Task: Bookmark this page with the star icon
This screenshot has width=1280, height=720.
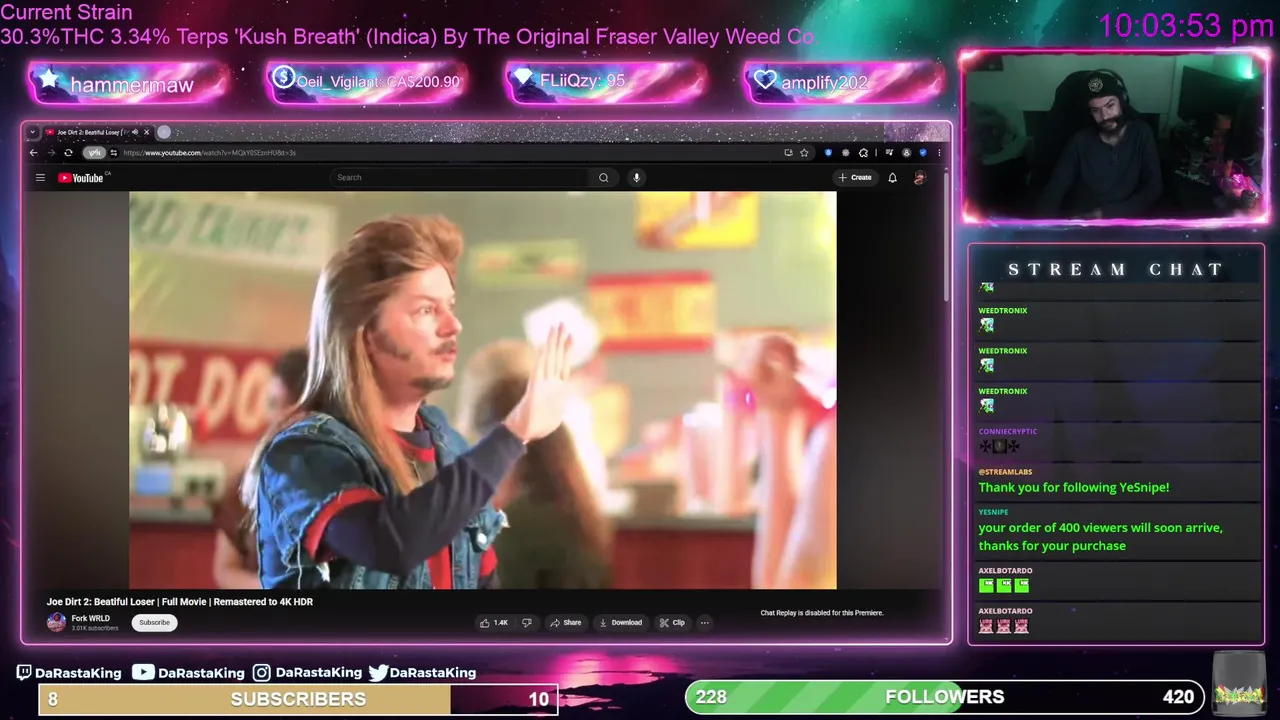Action: (804, 153)
